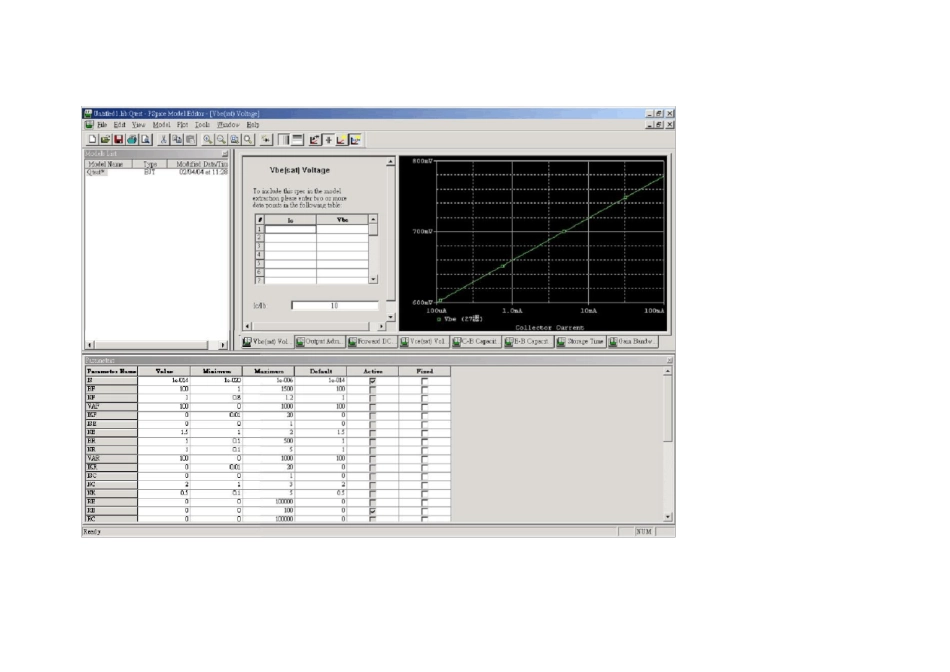Zoom to fit the plot

248,139
